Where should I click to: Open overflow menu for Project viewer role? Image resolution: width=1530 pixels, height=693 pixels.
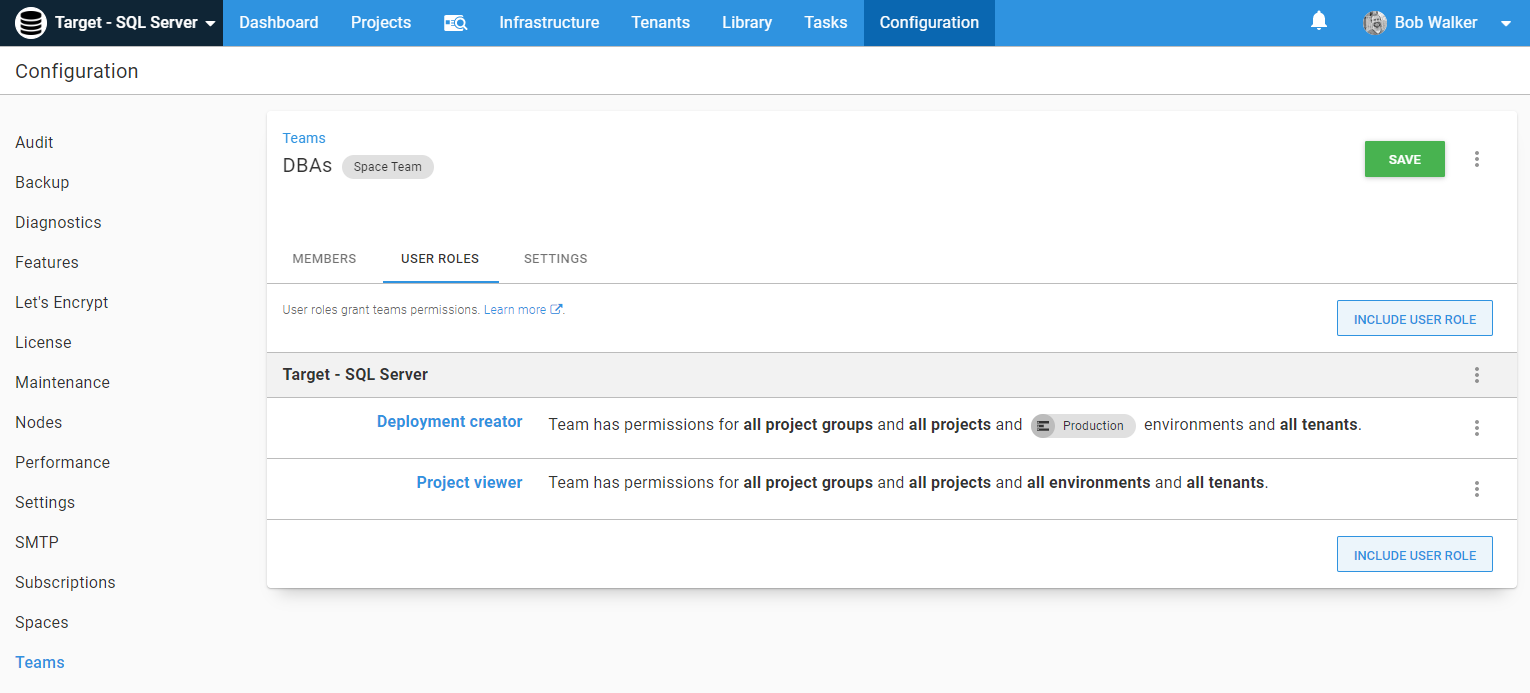(x=1476, y=489)
